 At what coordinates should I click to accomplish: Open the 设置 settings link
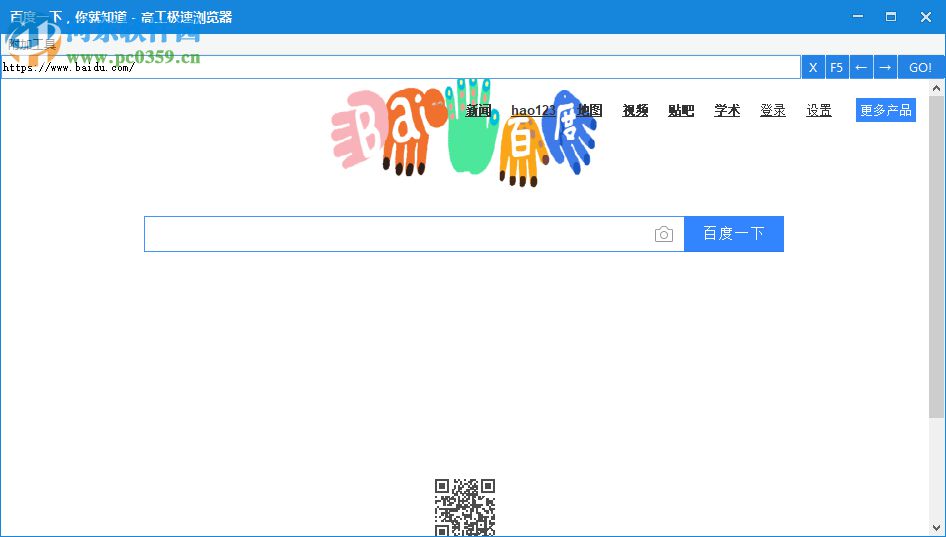coord(819,110)
